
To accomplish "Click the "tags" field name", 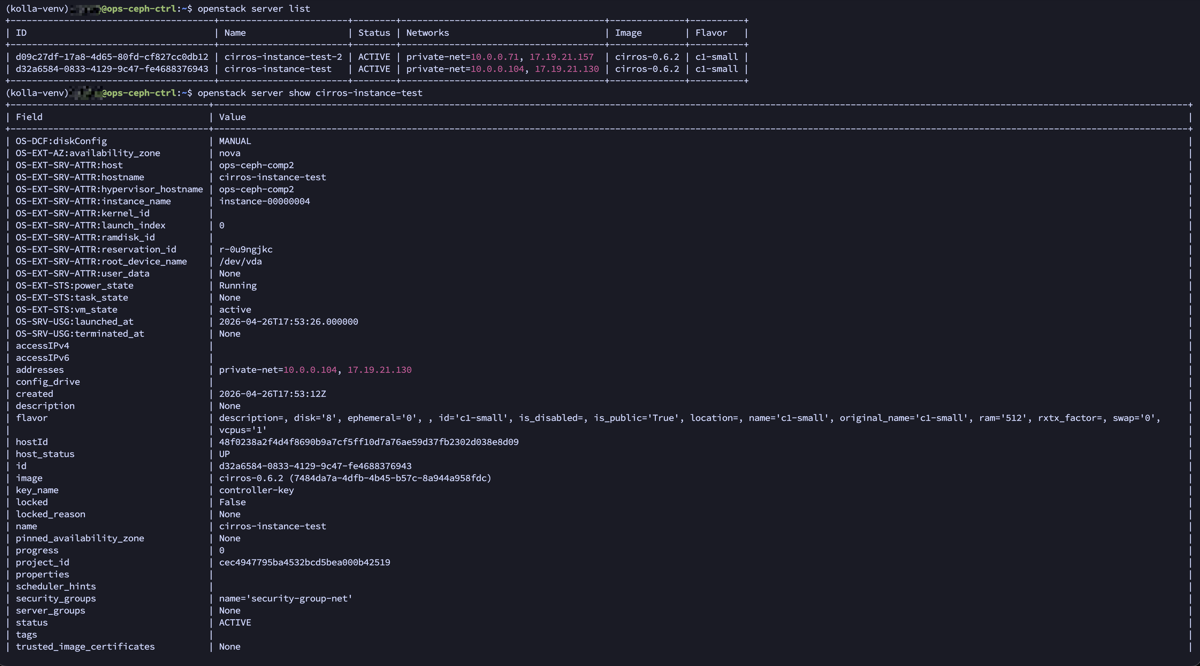I will tap(27, 633).
